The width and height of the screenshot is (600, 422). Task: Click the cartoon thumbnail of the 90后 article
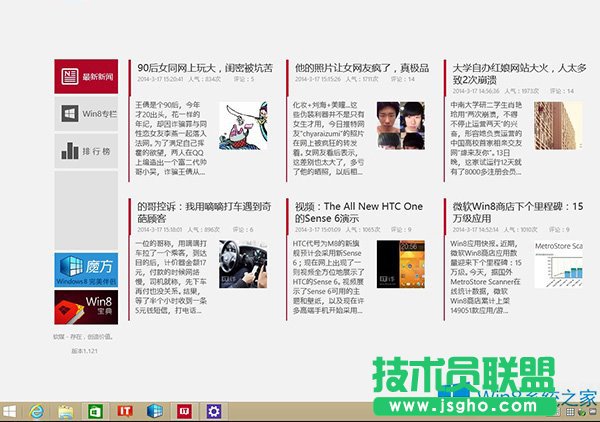243,125
